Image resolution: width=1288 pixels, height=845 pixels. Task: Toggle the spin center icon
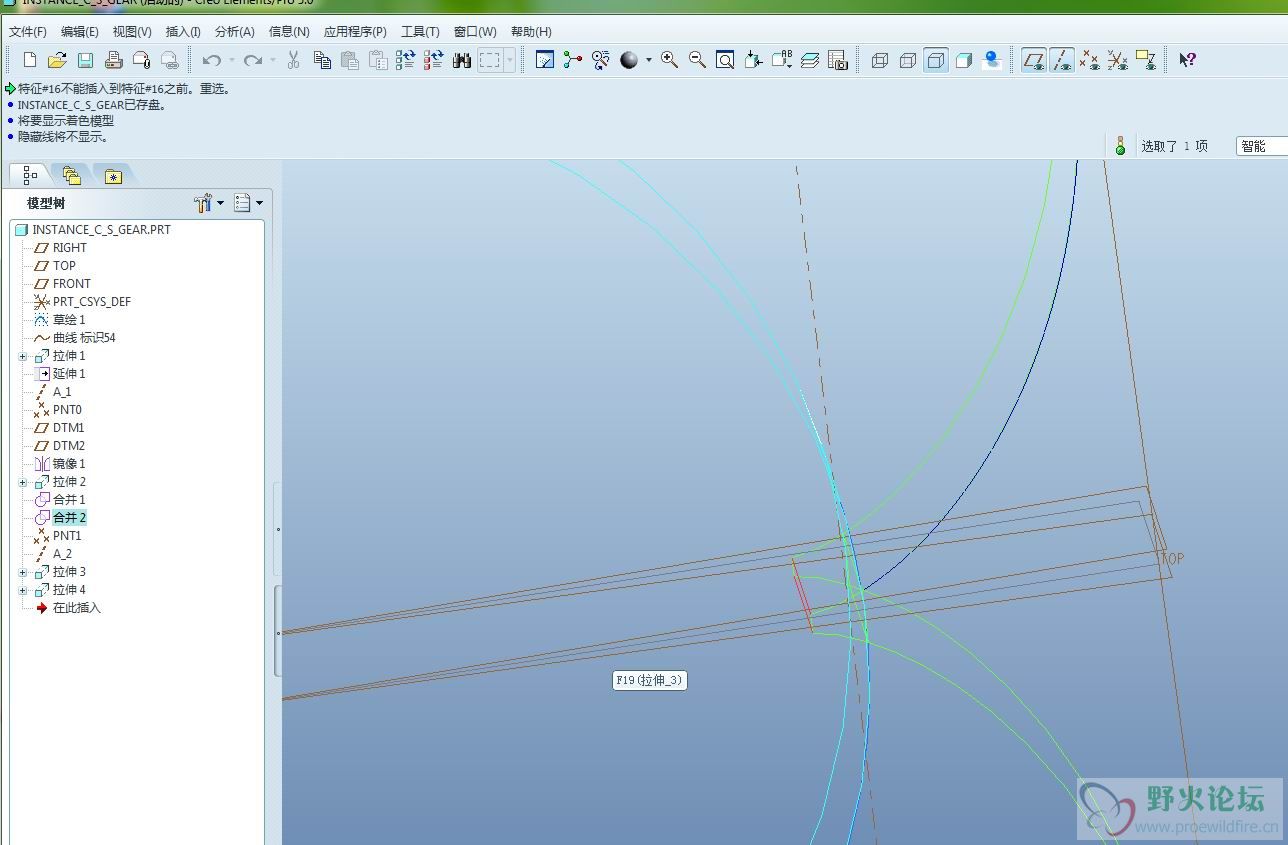[x=572, y=60]
